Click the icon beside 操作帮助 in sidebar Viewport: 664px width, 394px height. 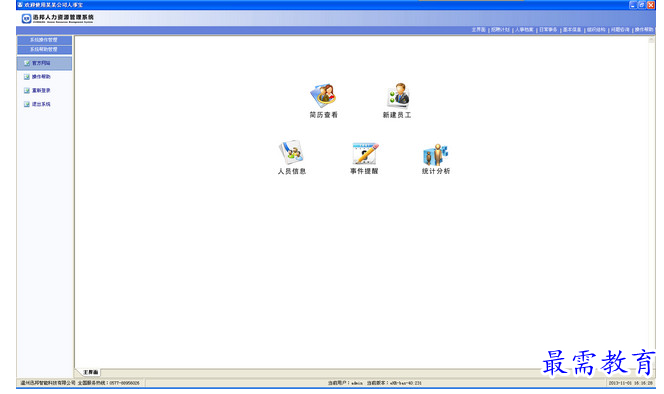pos(27,77)
